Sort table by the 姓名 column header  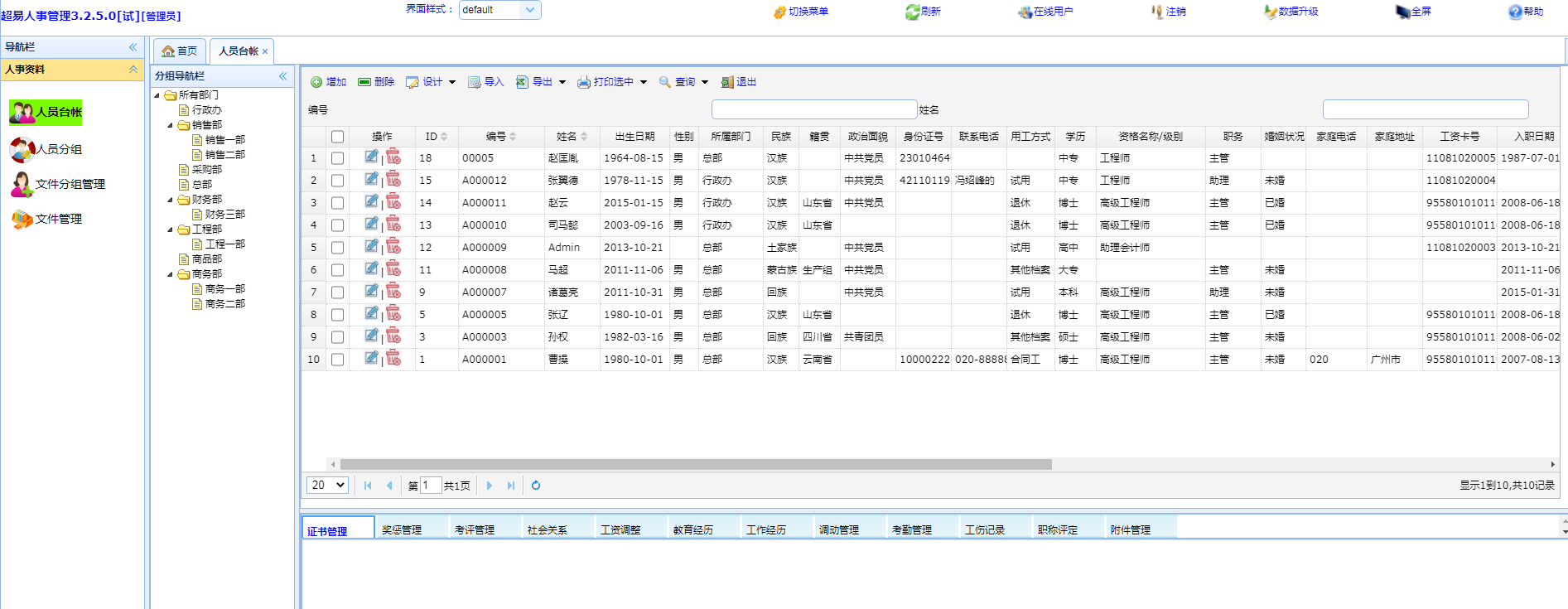572,136
